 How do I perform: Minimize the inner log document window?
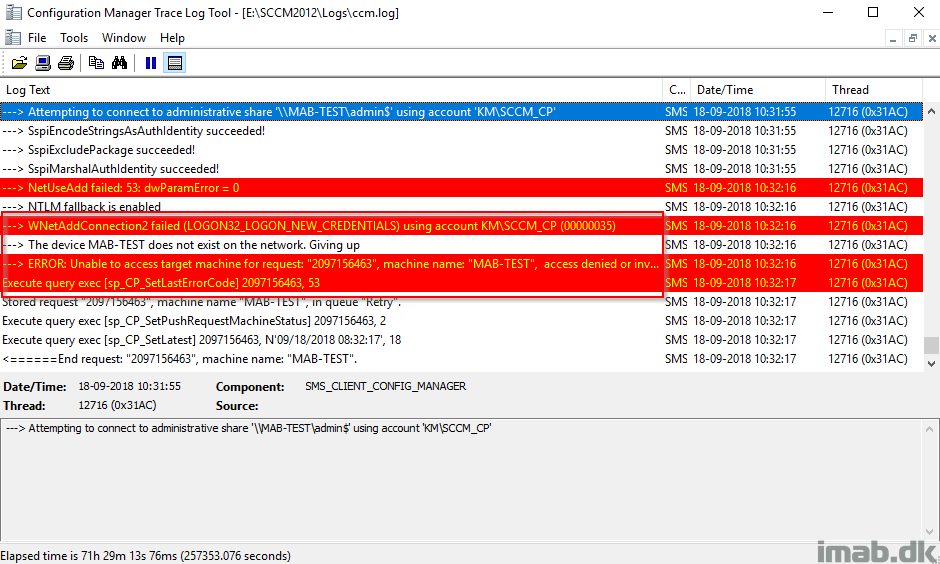pyautogui.click(x=893, y=38)
